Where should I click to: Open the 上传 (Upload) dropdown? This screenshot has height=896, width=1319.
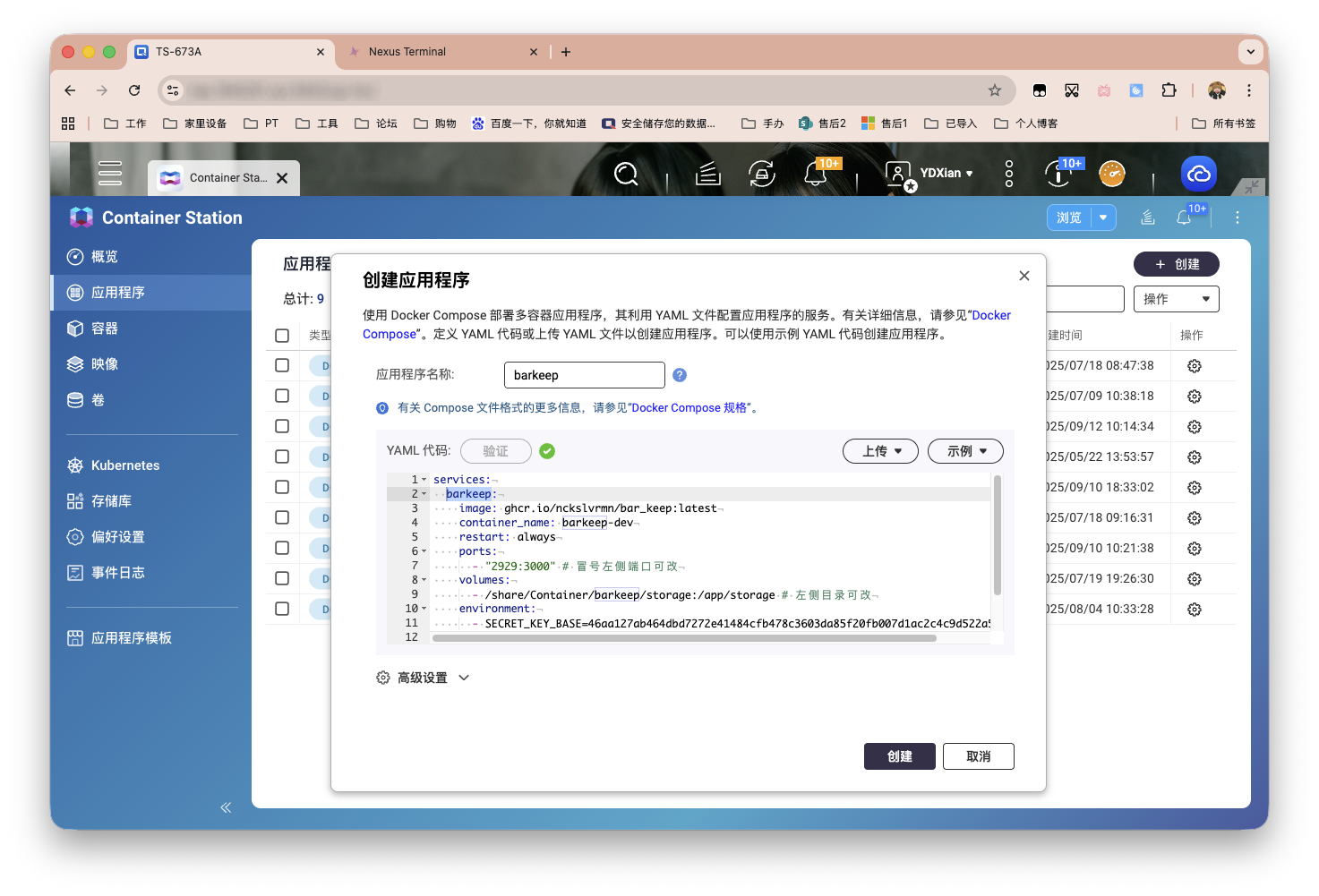(880, 451)
